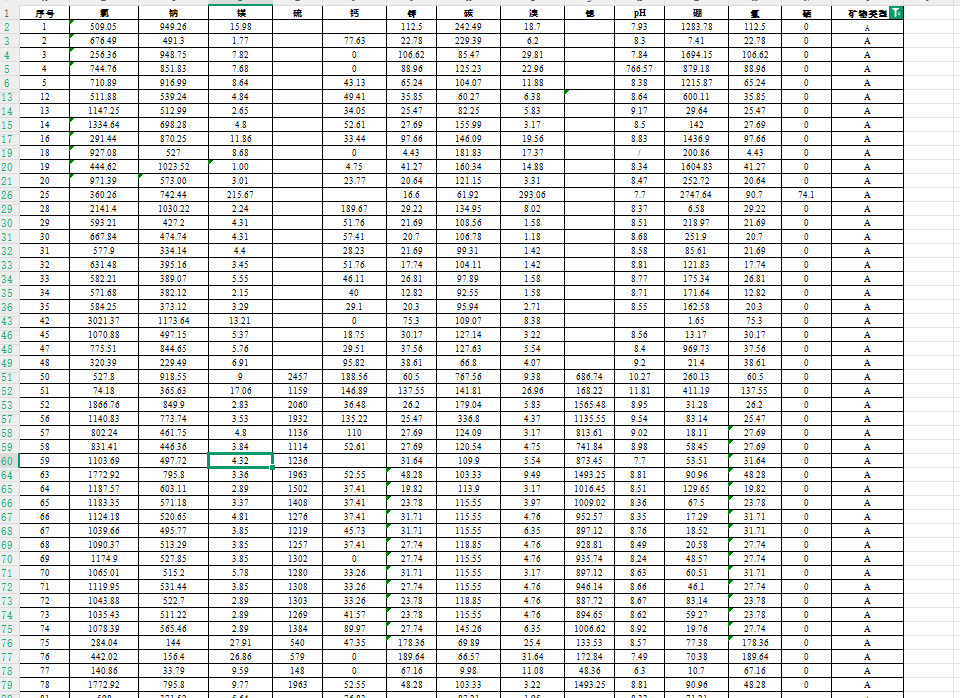
Task: Click cell with value 140.86
Action: [x=103, y=670]
